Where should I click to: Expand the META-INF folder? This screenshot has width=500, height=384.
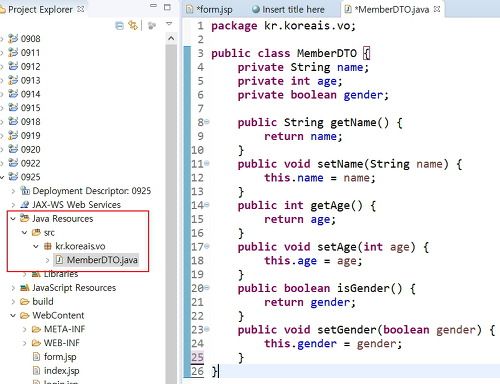(25, 329)
